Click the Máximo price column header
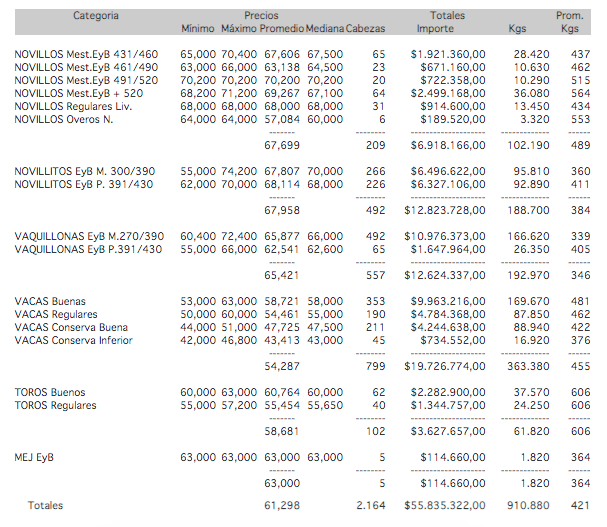The height and width of the screenshot is (527, 607). coord(238,29)
